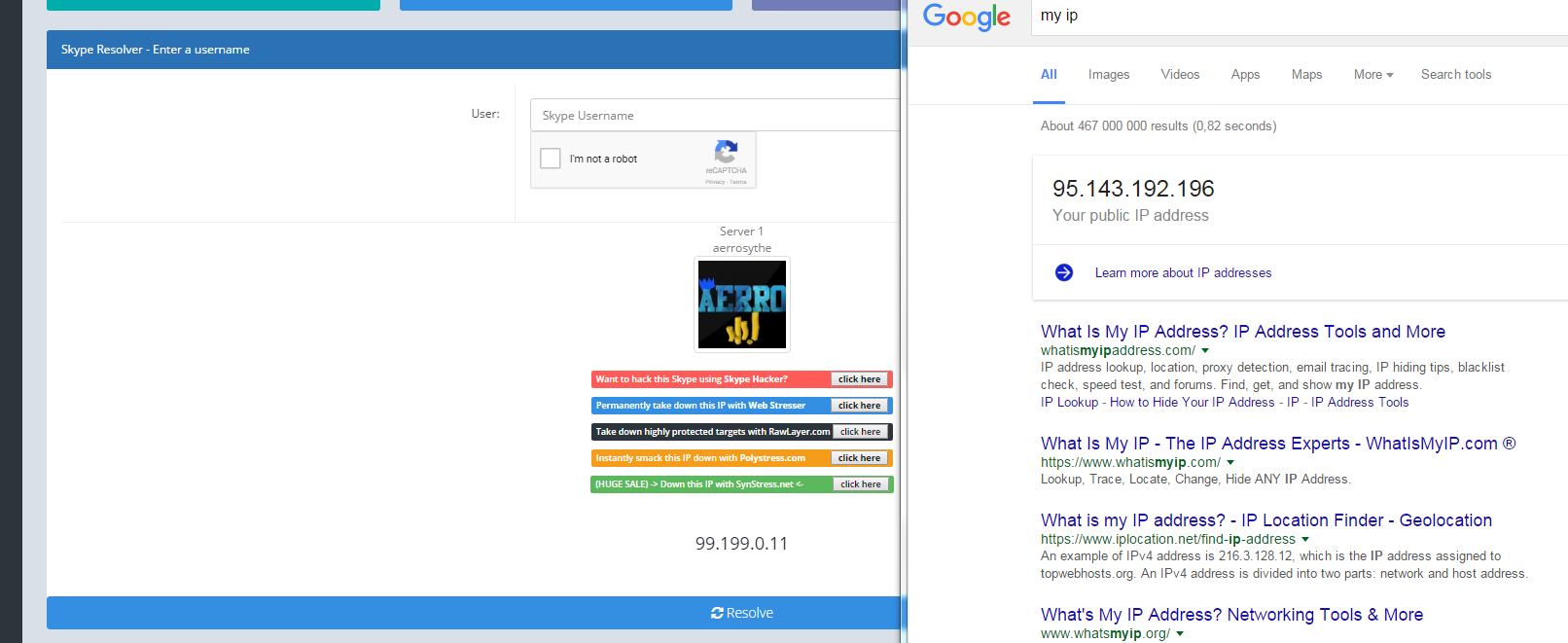Open the whatismyipaddress.com result arrow
1568x643 pixels.
(1206, 350)
